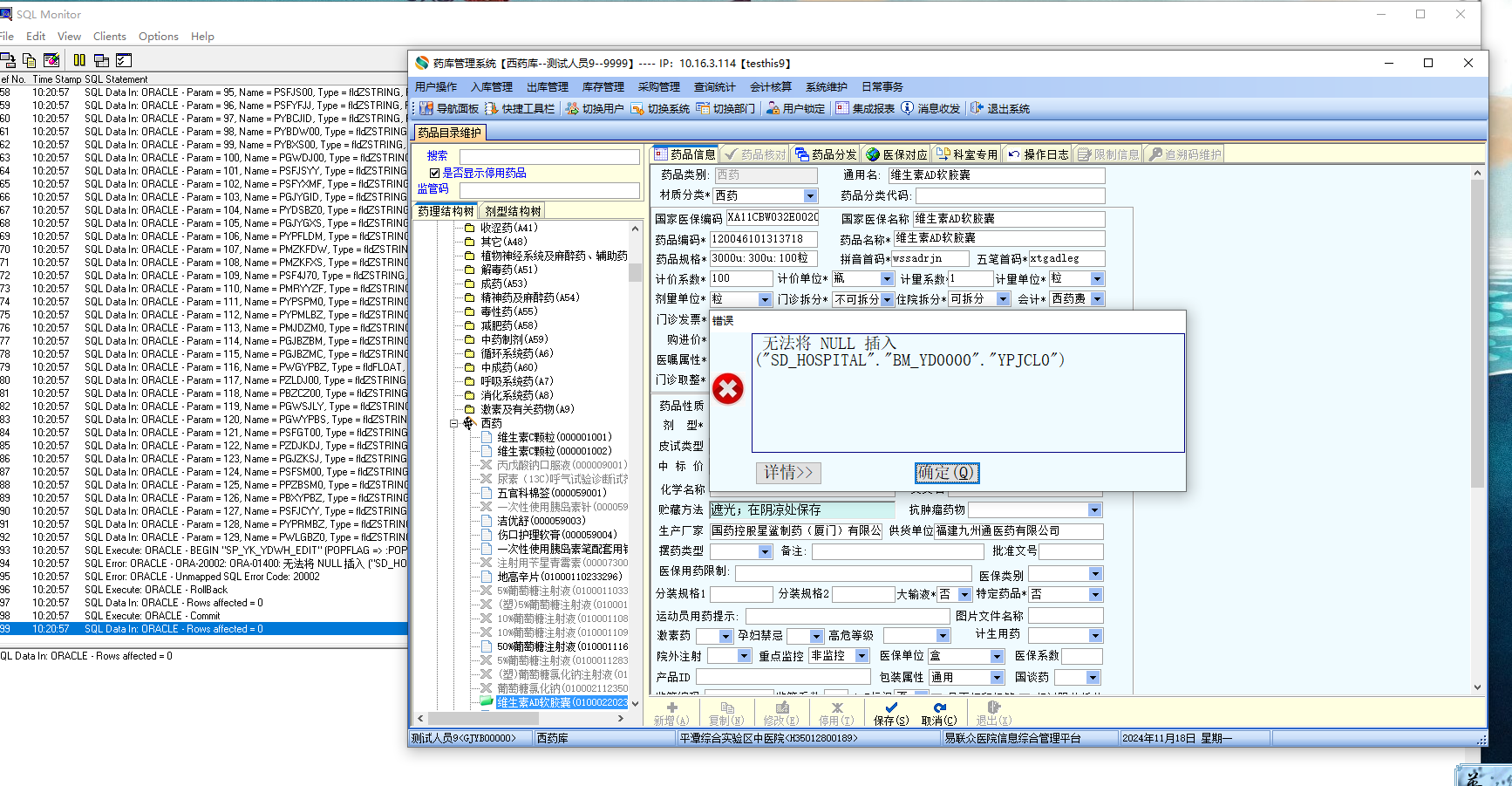Click 确定(O) in the error dialog
This screenshot has height=786, width=1512.
tap(947, 473)
